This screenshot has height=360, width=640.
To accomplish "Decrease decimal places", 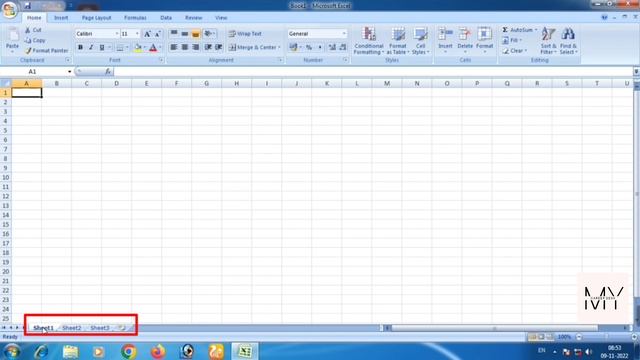I will tap(343, 47).
